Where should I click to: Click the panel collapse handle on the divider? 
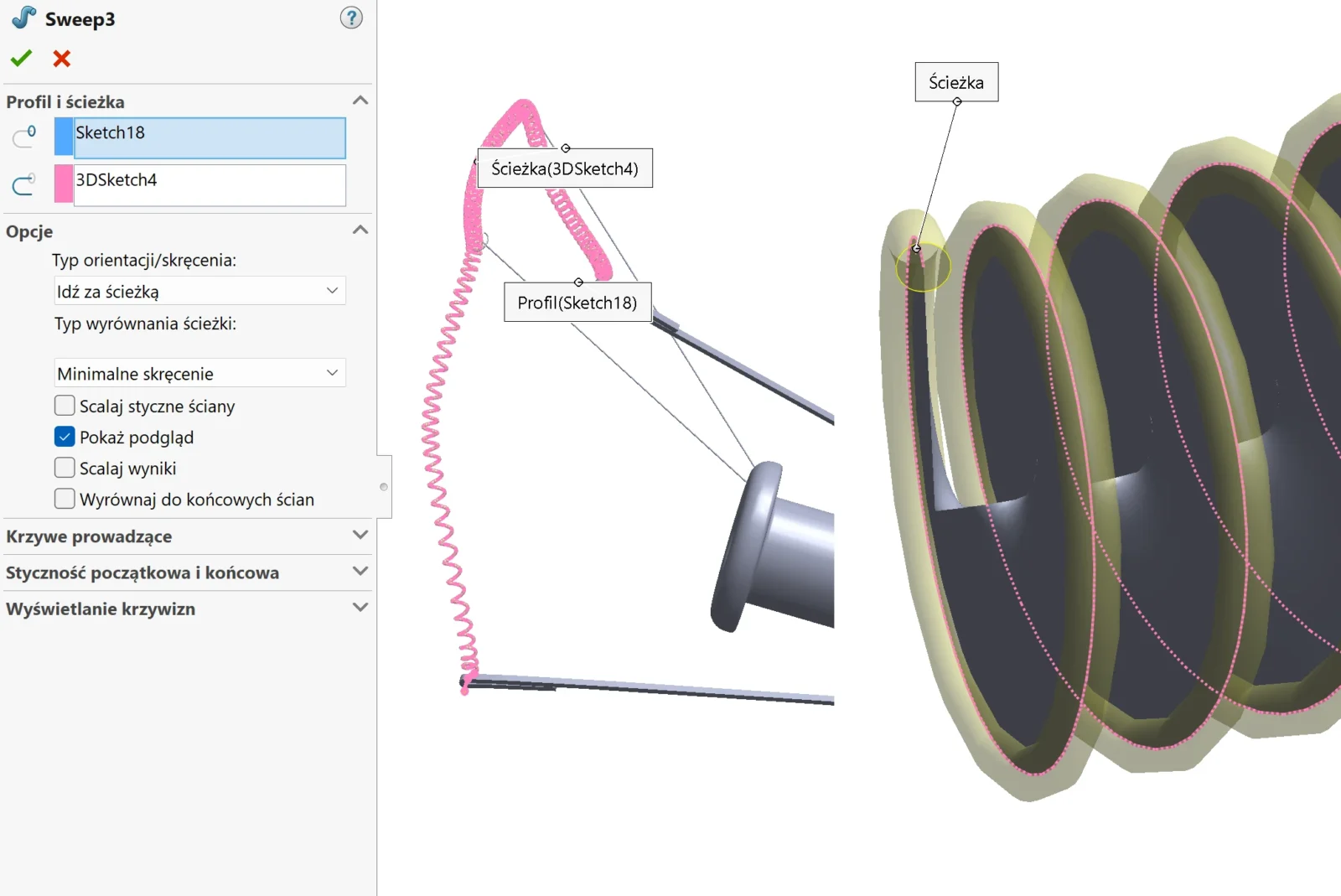(384, 487)
